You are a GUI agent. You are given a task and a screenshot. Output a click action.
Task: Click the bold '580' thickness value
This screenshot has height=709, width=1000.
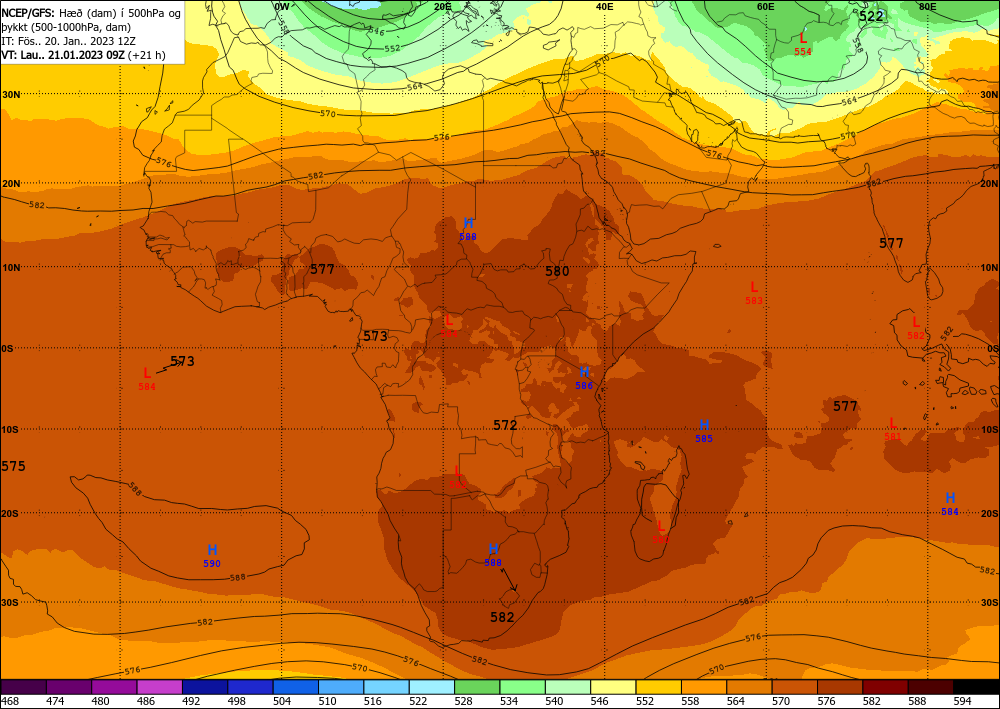tap(557, 271)
